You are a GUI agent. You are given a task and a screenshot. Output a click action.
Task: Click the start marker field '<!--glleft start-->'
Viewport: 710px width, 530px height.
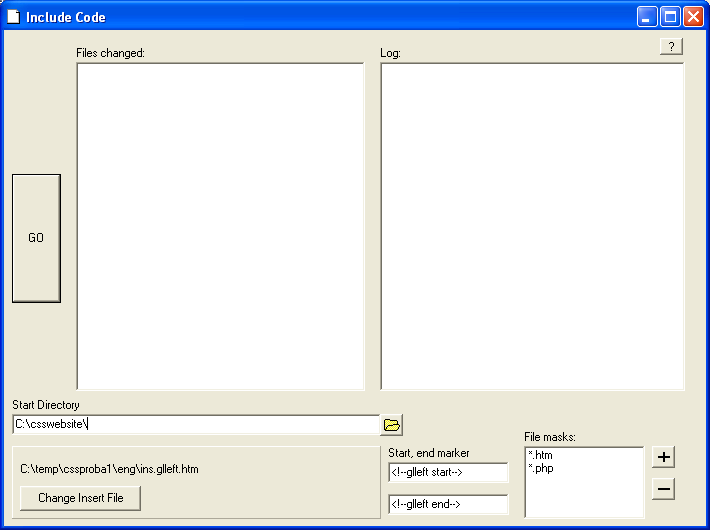[448, 472]
